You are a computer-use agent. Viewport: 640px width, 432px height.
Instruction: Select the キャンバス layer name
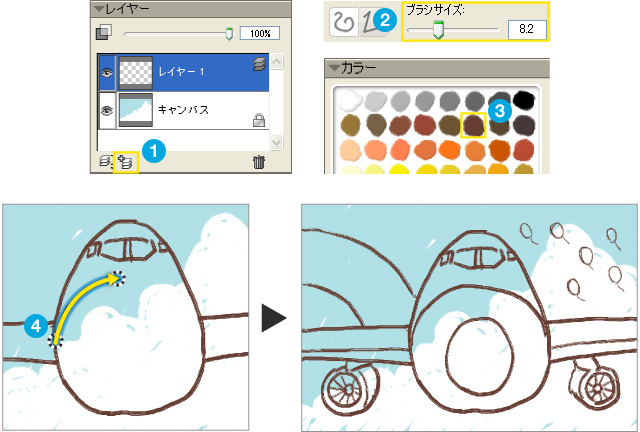click(x=183, y=109)
